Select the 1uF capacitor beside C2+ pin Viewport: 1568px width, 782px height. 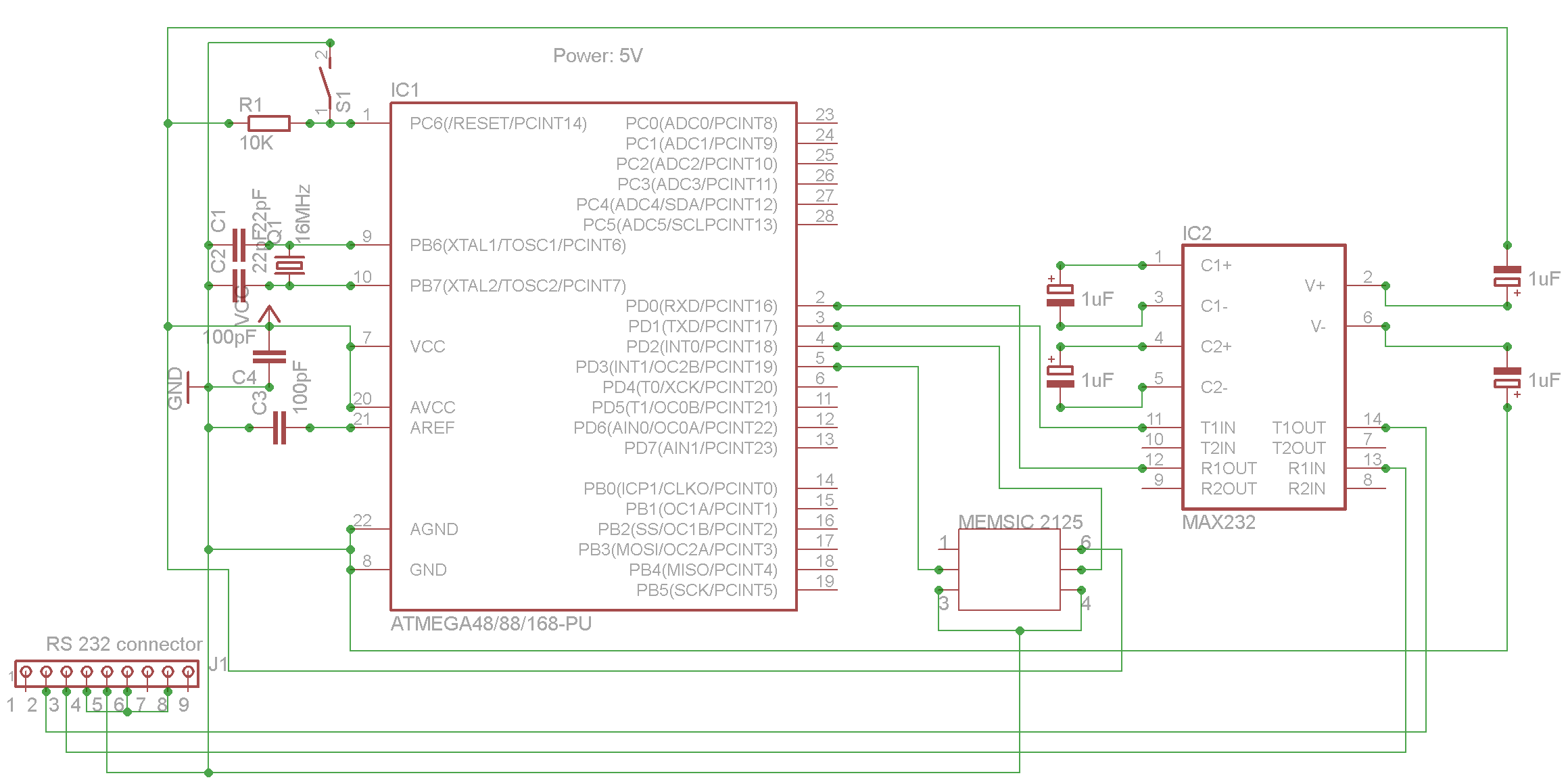1060,377
